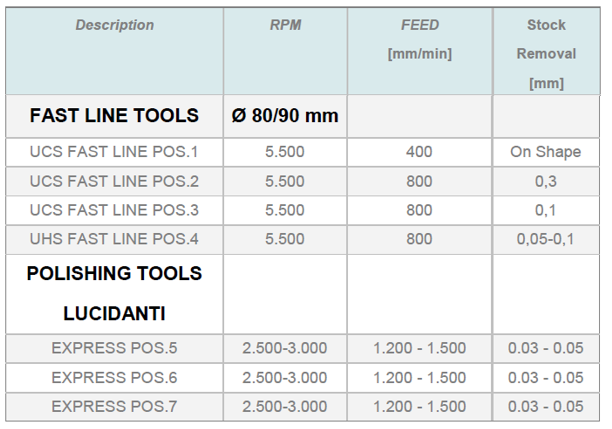Click feed value 800 in POS.4 row

pyautogui.click(x=419, y=239)
